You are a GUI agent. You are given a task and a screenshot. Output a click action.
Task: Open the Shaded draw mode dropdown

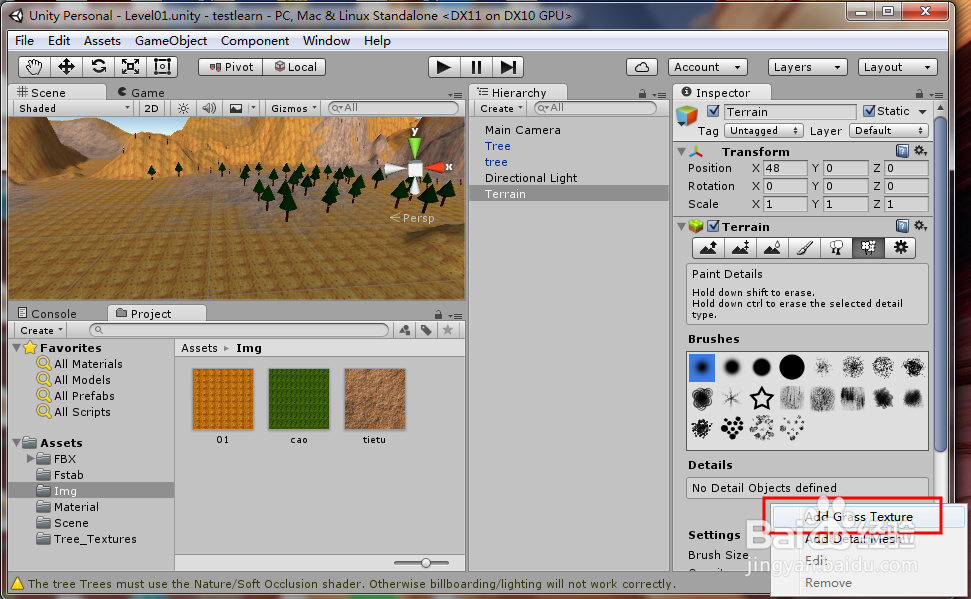pyautogui.click(x=73, y=108)
